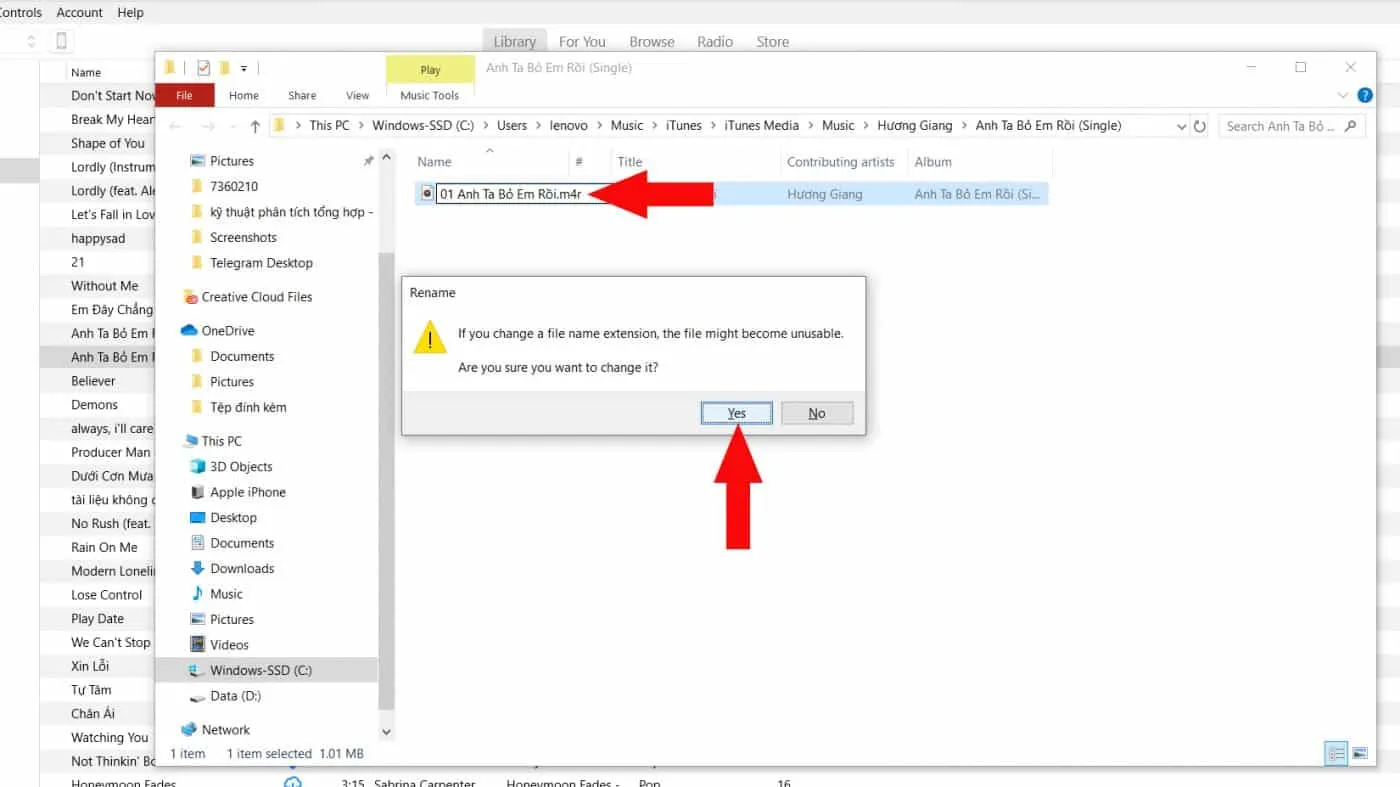Switch to details view in status bar
This screenshot has height=787, width=1400.
1337,753
